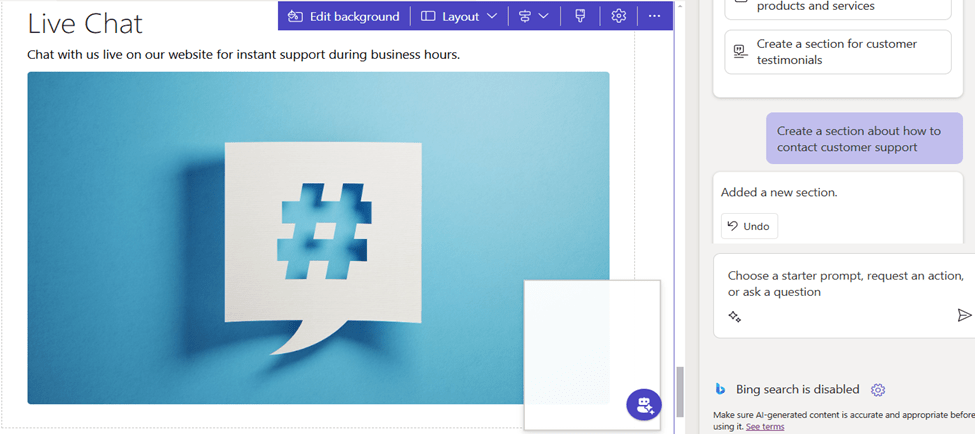Select the products and services suggestion
975x434 pixels.
pyautogui.click(x=837, y=7)
